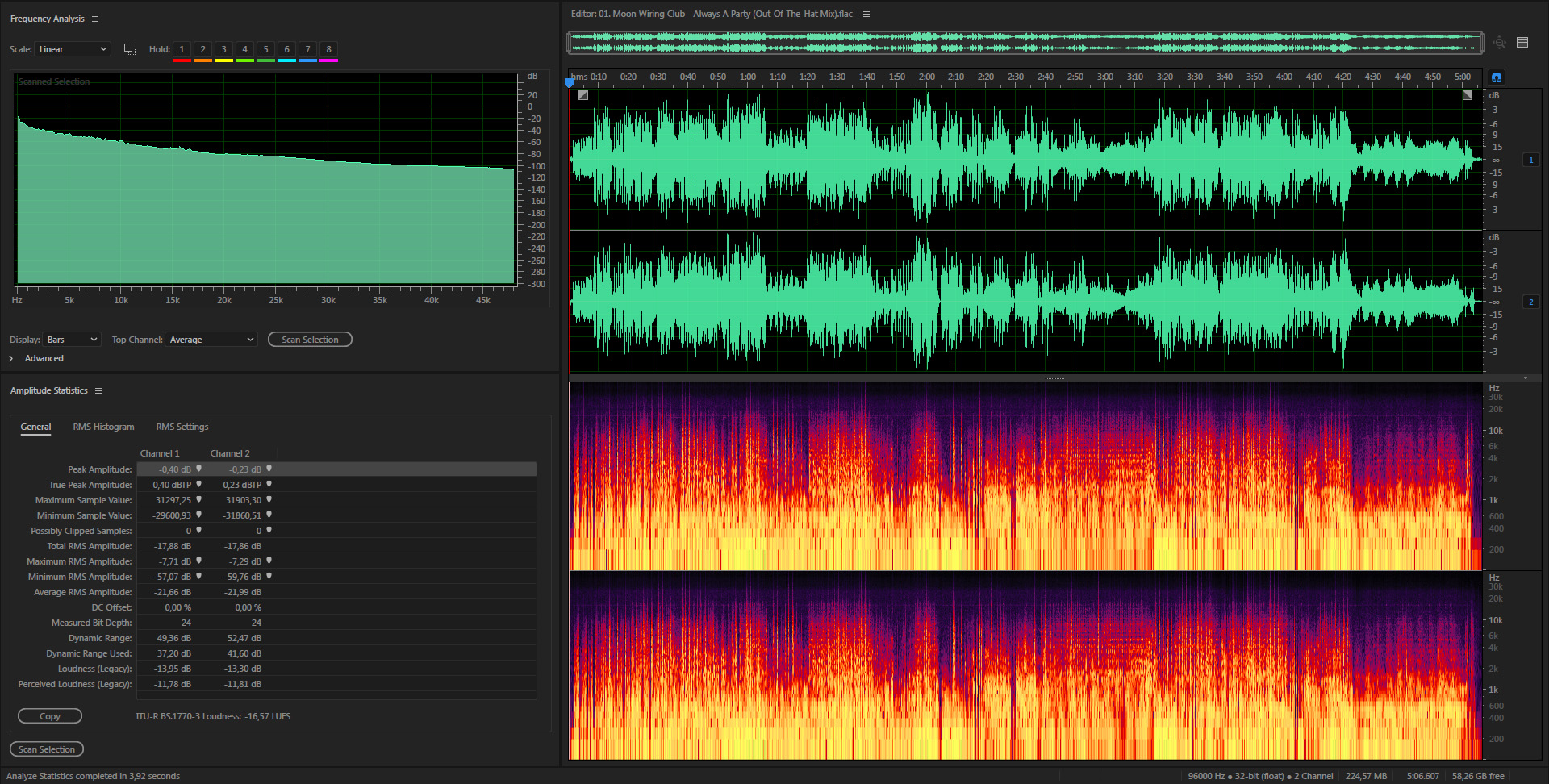
Task: Go to Channel 1 Possibly Clipped Samples marker
Action: 198,530
